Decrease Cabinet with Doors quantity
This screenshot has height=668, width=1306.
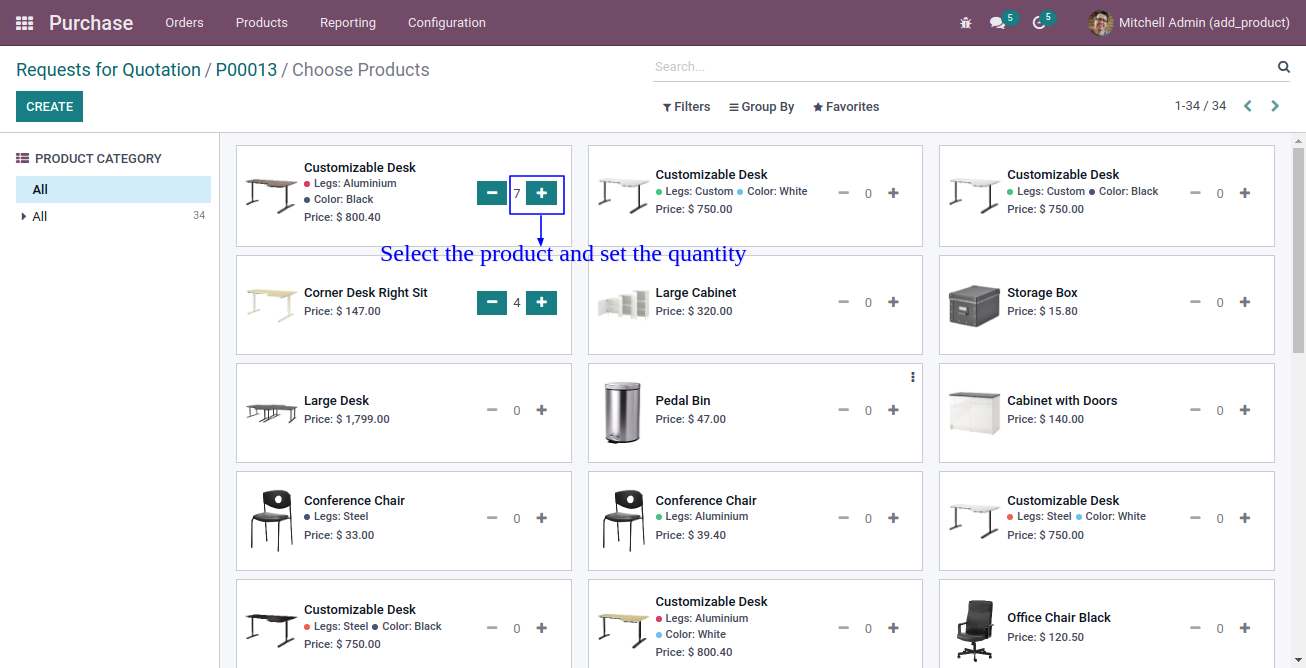pyautogui.click(x=1196, y=410)
